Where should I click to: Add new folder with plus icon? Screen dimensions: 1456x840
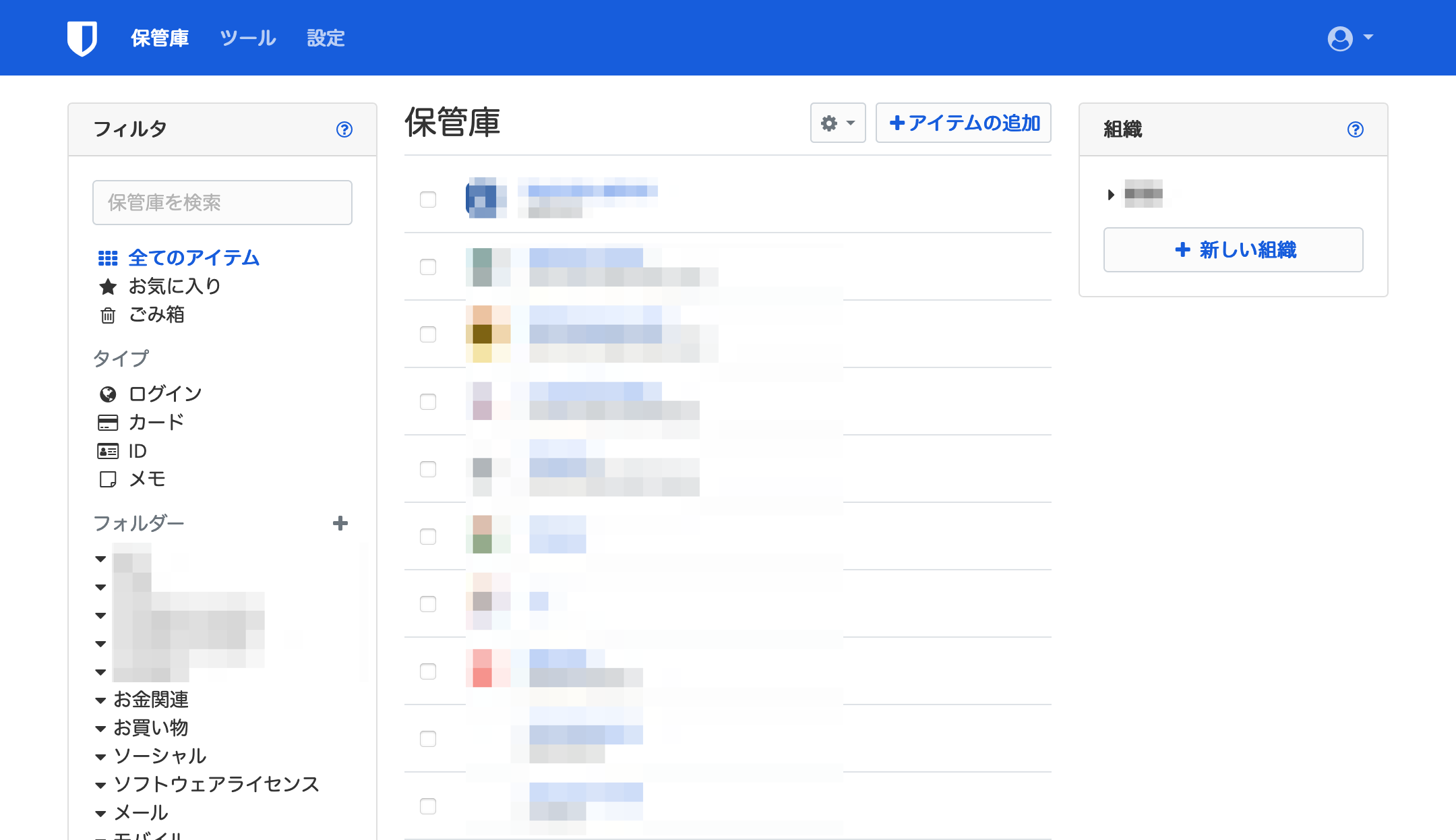pos(340,523)
